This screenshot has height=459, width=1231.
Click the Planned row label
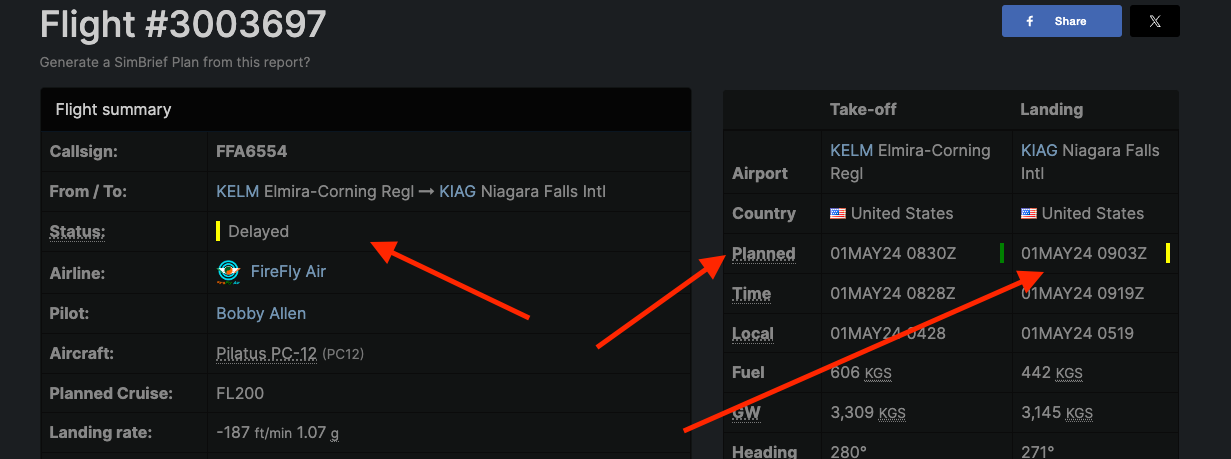pyautogui.click(x=764, y=254)
